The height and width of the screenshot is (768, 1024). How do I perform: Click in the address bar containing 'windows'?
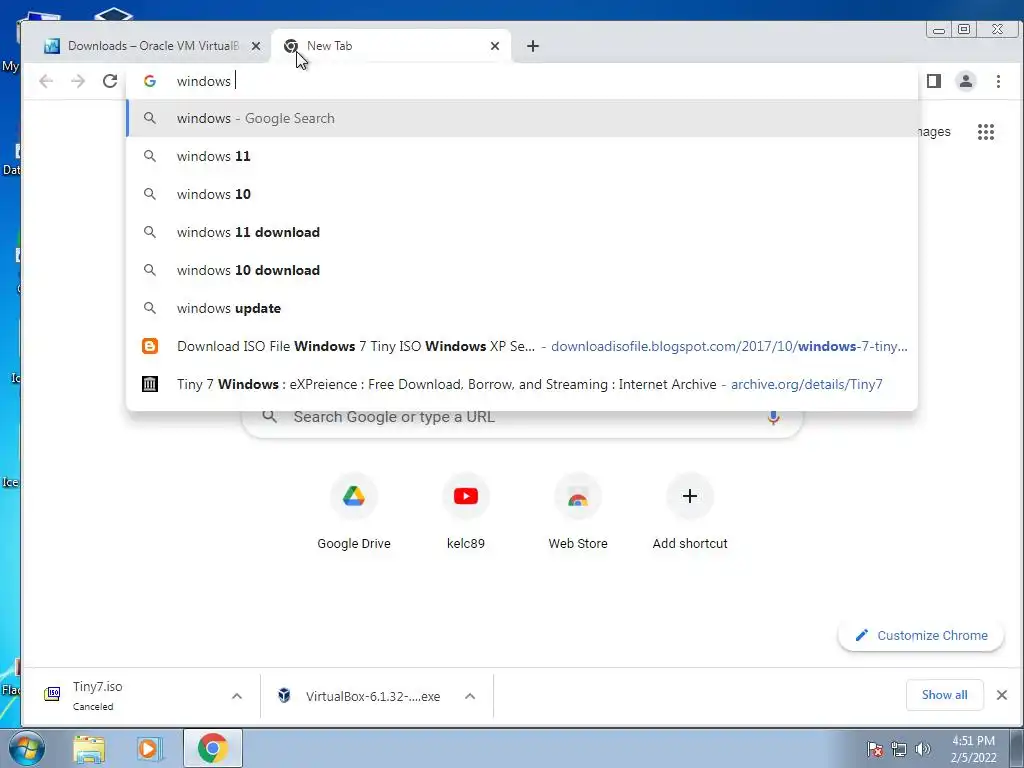[522, 81]
